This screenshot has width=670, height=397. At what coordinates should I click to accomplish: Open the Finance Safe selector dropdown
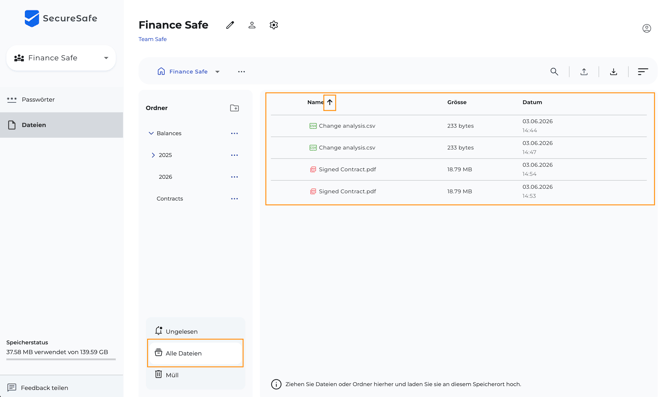tap(61, 58)
